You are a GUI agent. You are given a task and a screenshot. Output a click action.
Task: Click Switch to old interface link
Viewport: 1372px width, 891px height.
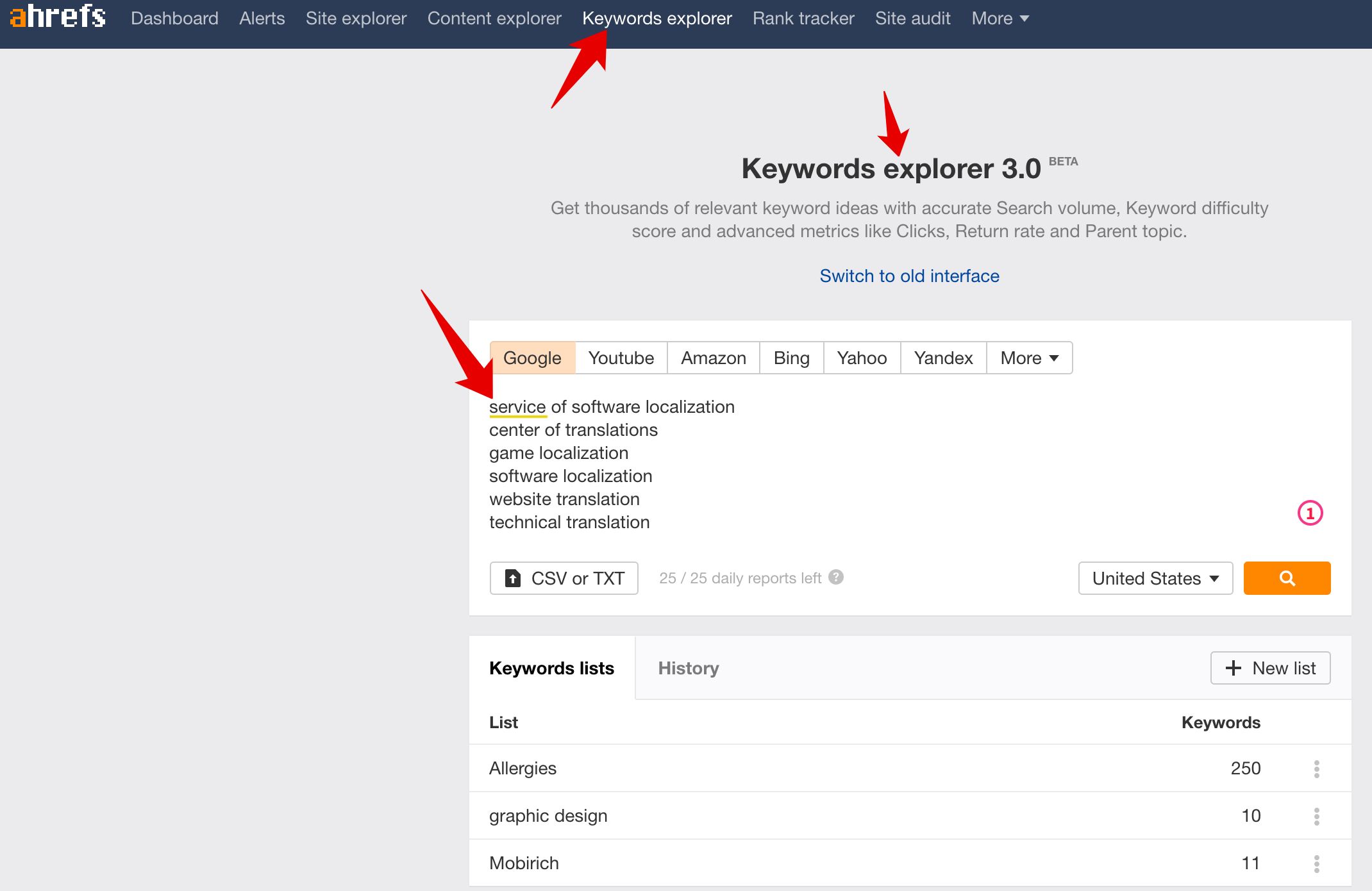909,276
